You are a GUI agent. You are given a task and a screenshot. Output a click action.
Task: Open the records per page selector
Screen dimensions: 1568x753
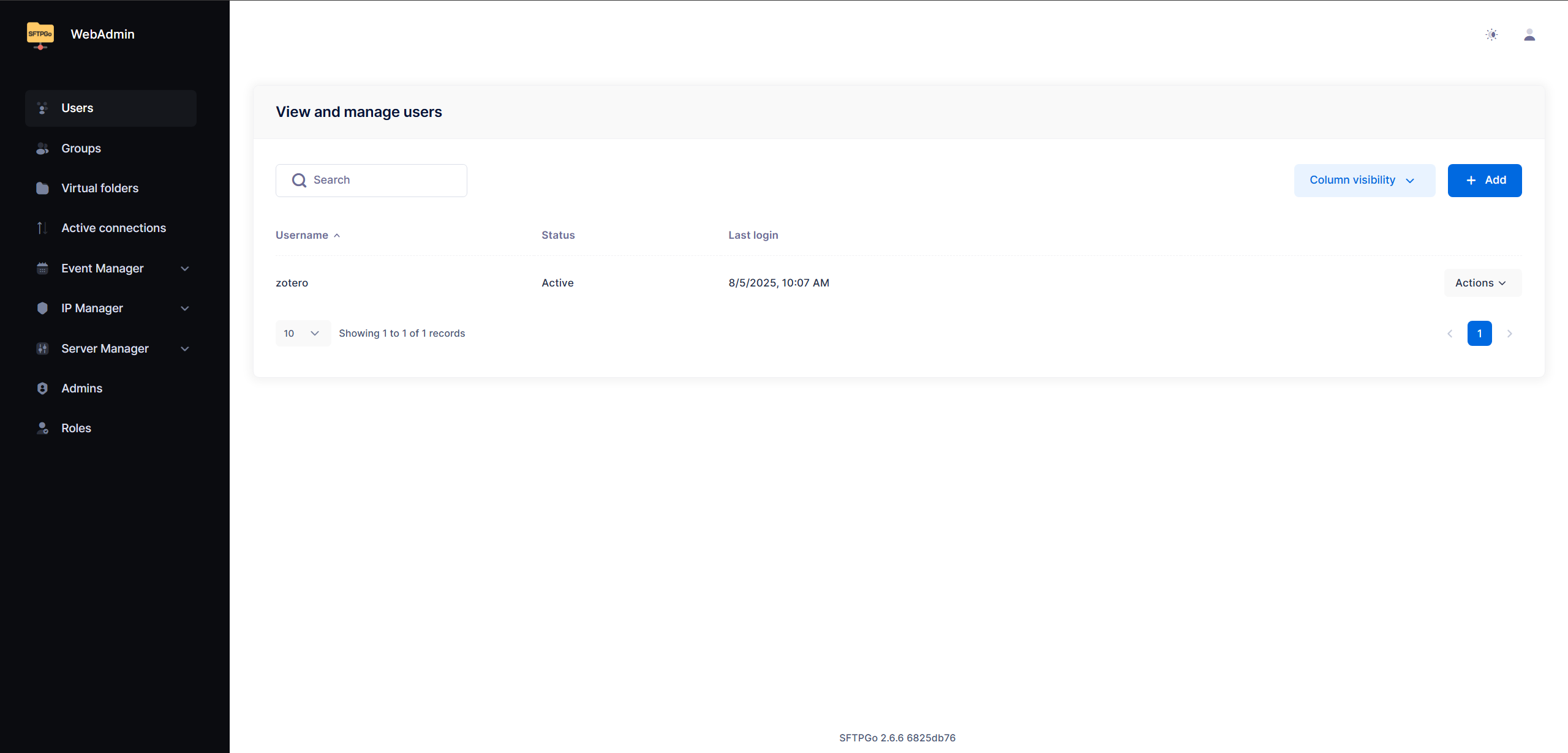coord(303,333)
